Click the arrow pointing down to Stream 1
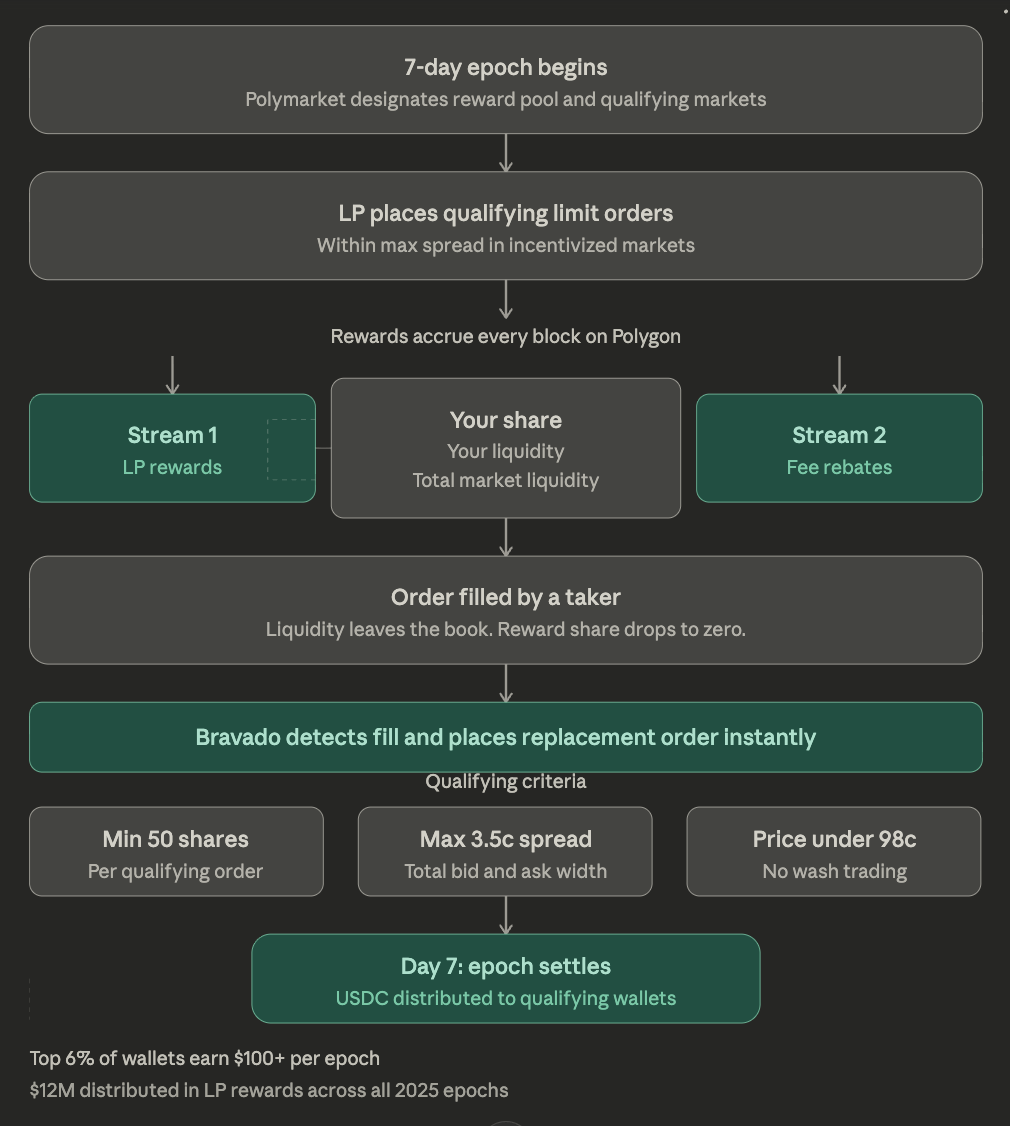Viewport: 1010px width, 1126px height. (x=173, y=375)
